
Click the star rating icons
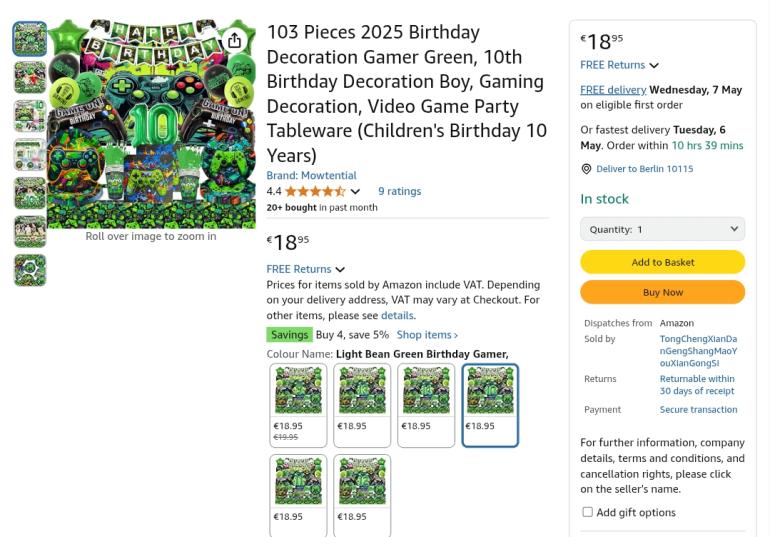315,191
